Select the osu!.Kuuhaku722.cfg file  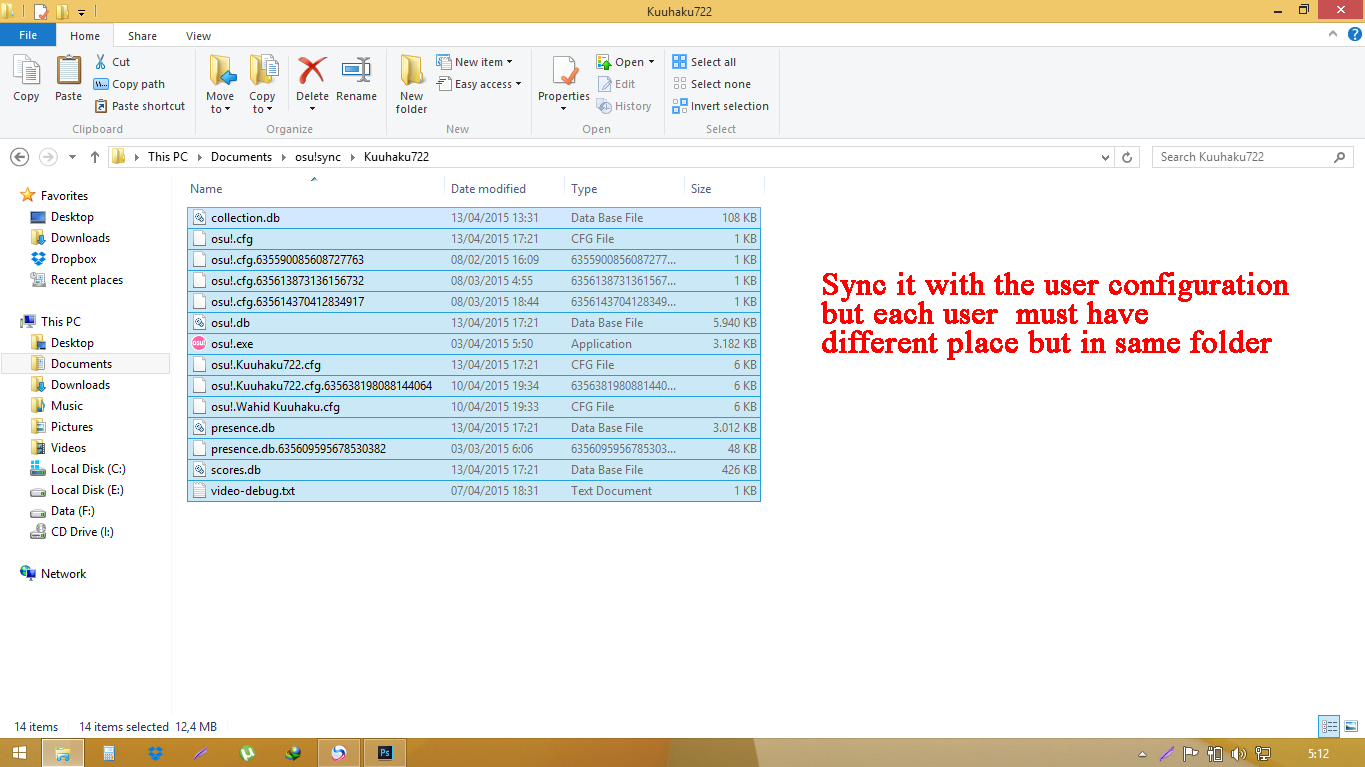[x=473, y=365]
